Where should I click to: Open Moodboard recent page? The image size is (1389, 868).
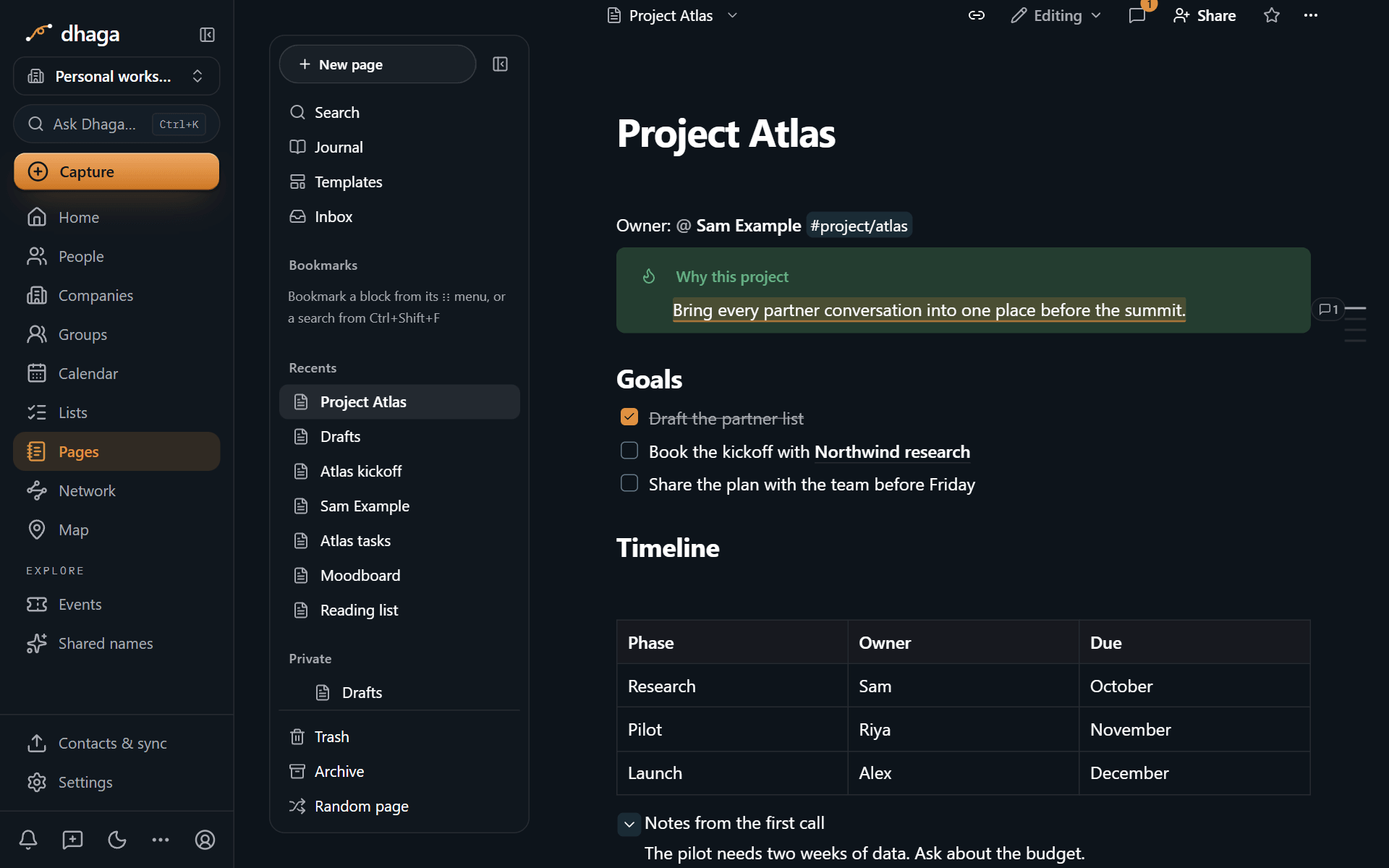[399, 576]
